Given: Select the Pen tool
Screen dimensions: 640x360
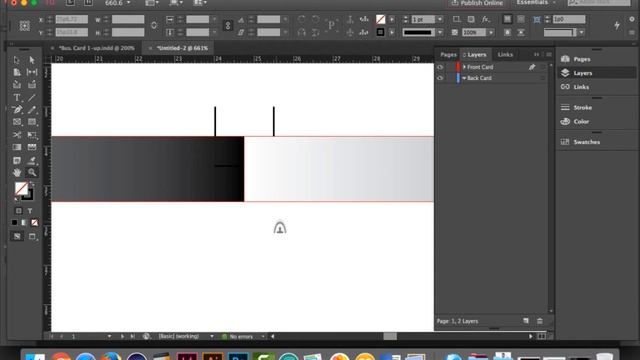Looking at the screenshot, I should (x=17, y=110).
